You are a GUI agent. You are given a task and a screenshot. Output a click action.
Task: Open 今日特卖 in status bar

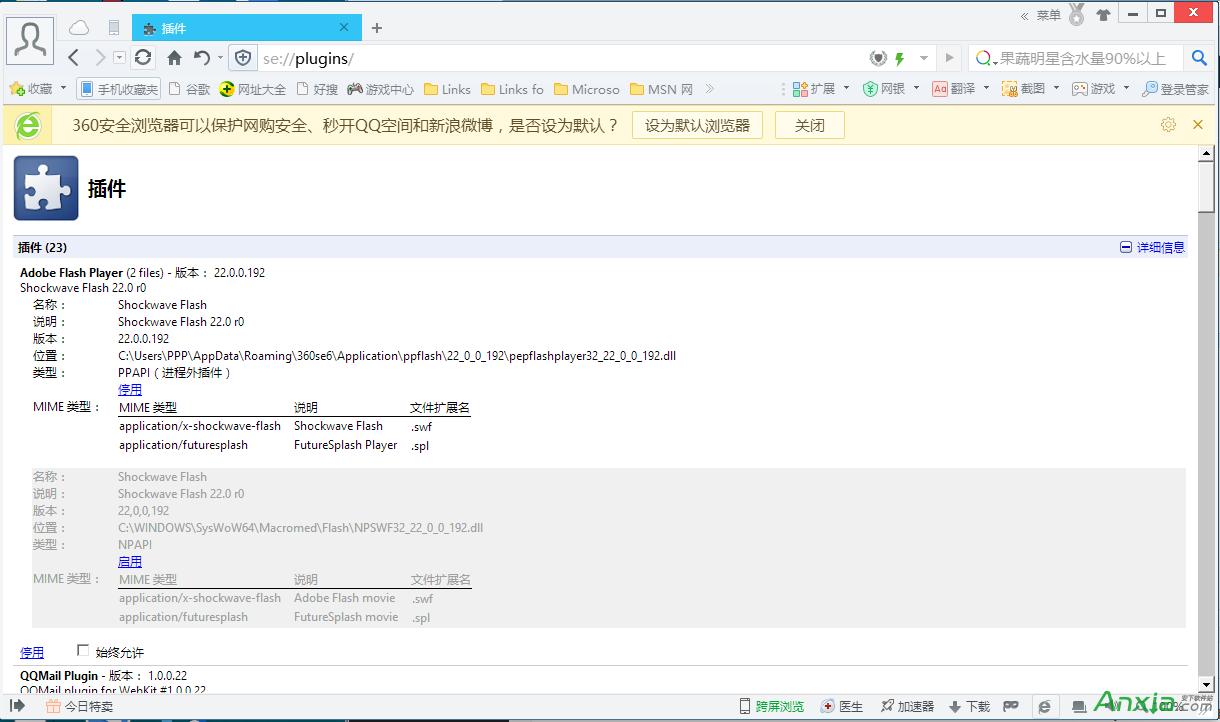point(79,706)
